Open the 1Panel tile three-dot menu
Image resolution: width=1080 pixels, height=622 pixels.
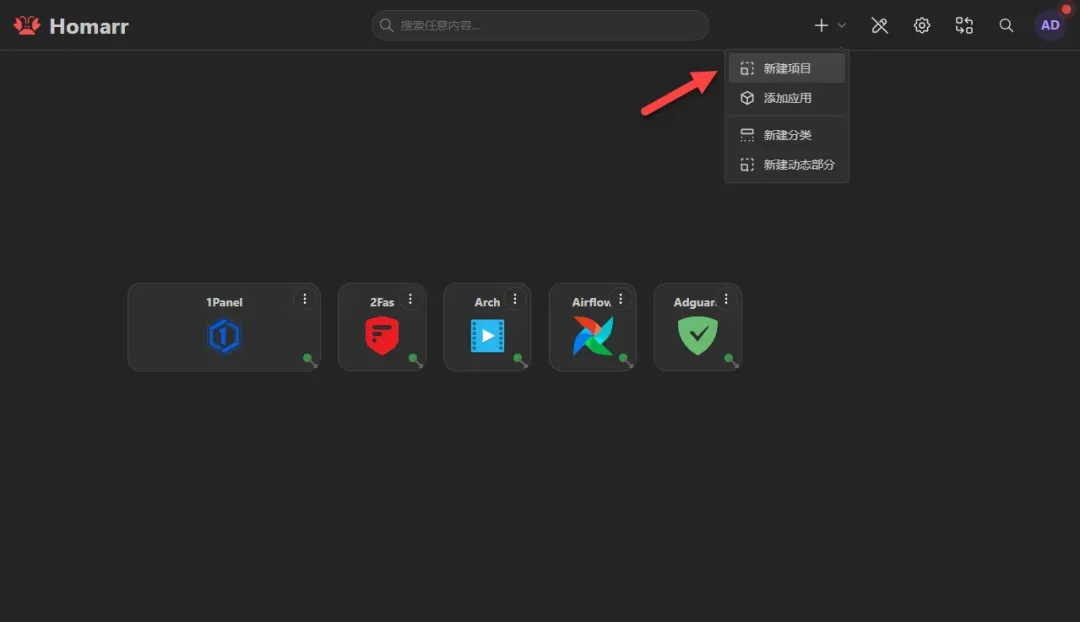pyautogui.click(x=305, y=299)
